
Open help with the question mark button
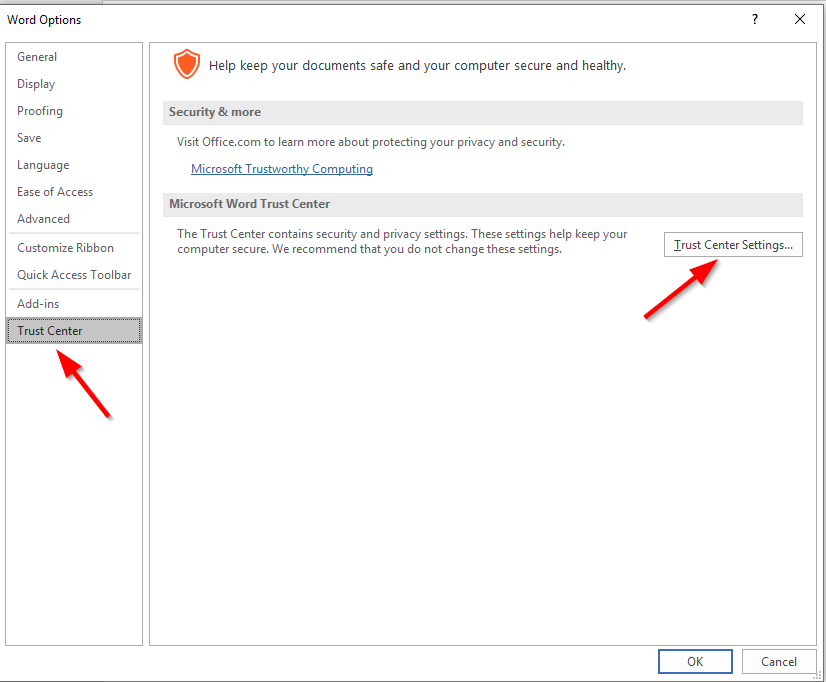(x=755, y=19)
